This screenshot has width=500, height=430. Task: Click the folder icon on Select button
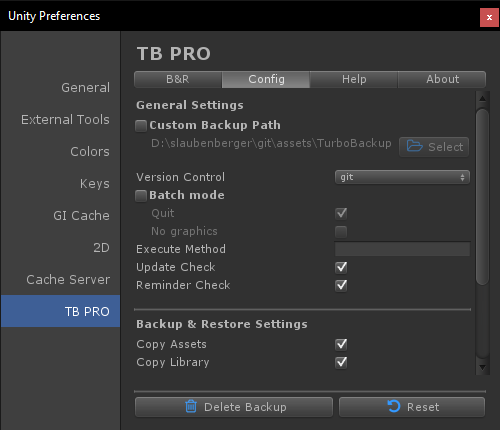tap(414, 146)
